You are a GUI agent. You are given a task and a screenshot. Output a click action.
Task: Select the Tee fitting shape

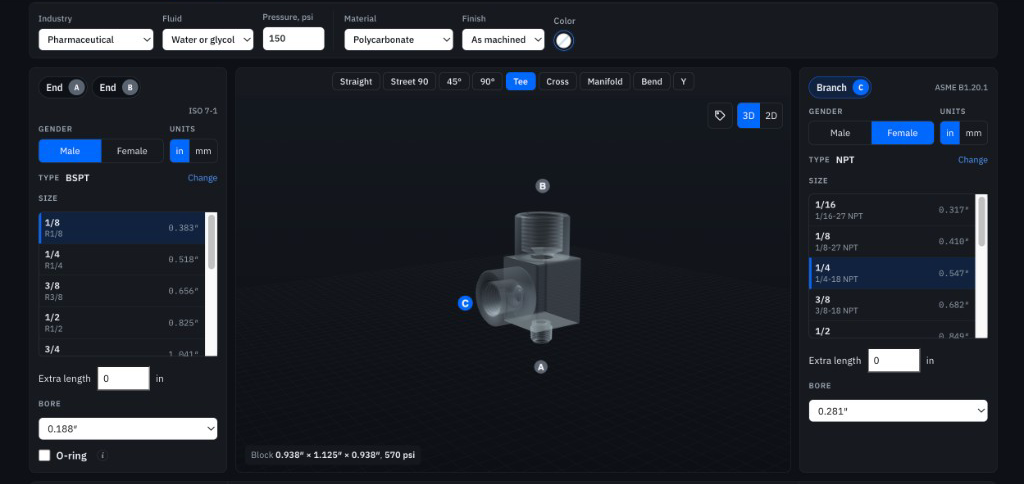pyautogui.click(x=520, y=82)
